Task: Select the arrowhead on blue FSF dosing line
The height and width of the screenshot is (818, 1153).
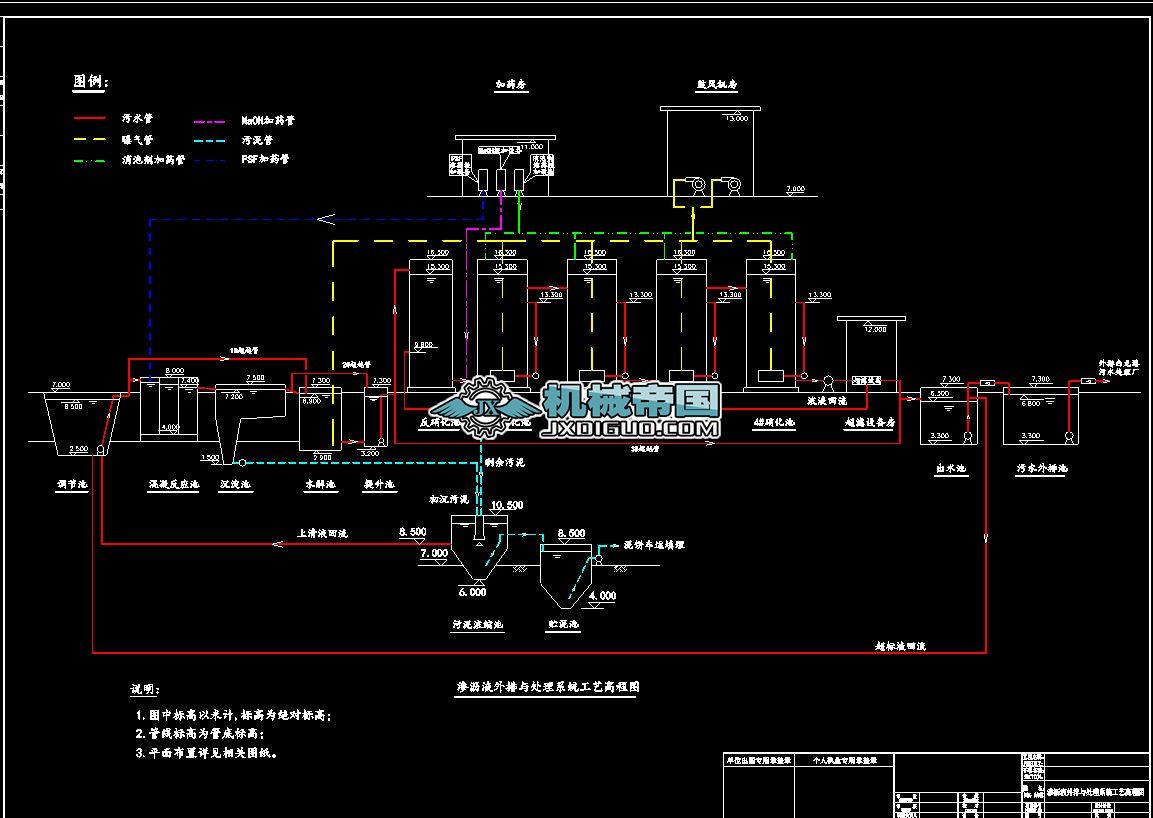Action: point(325,219)
